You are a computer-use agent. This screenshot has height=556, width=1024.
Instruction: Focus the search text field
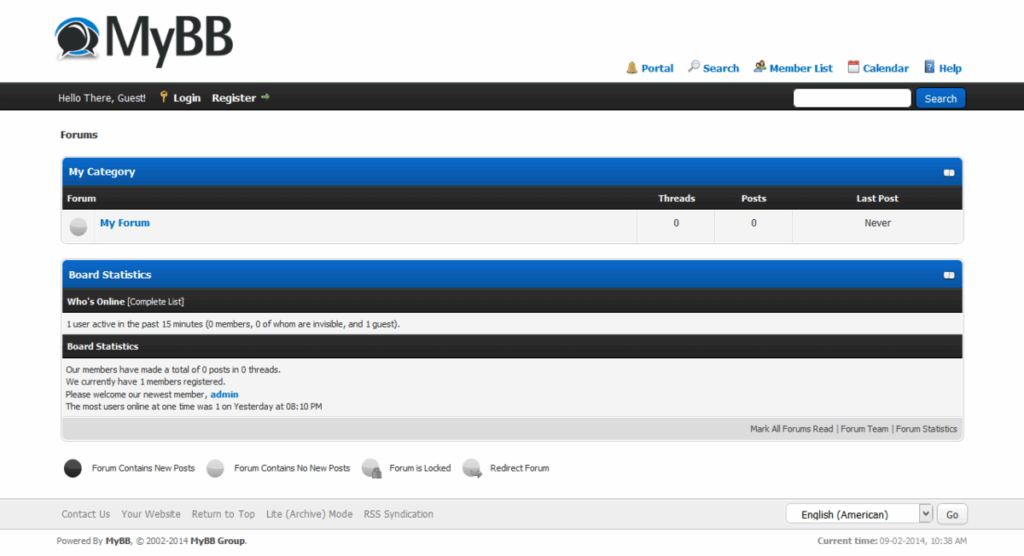click(852, 98)
